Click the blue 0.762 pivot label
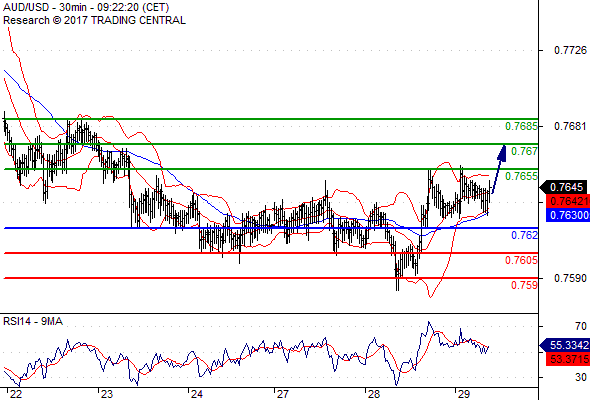 [x=524, y=236]
